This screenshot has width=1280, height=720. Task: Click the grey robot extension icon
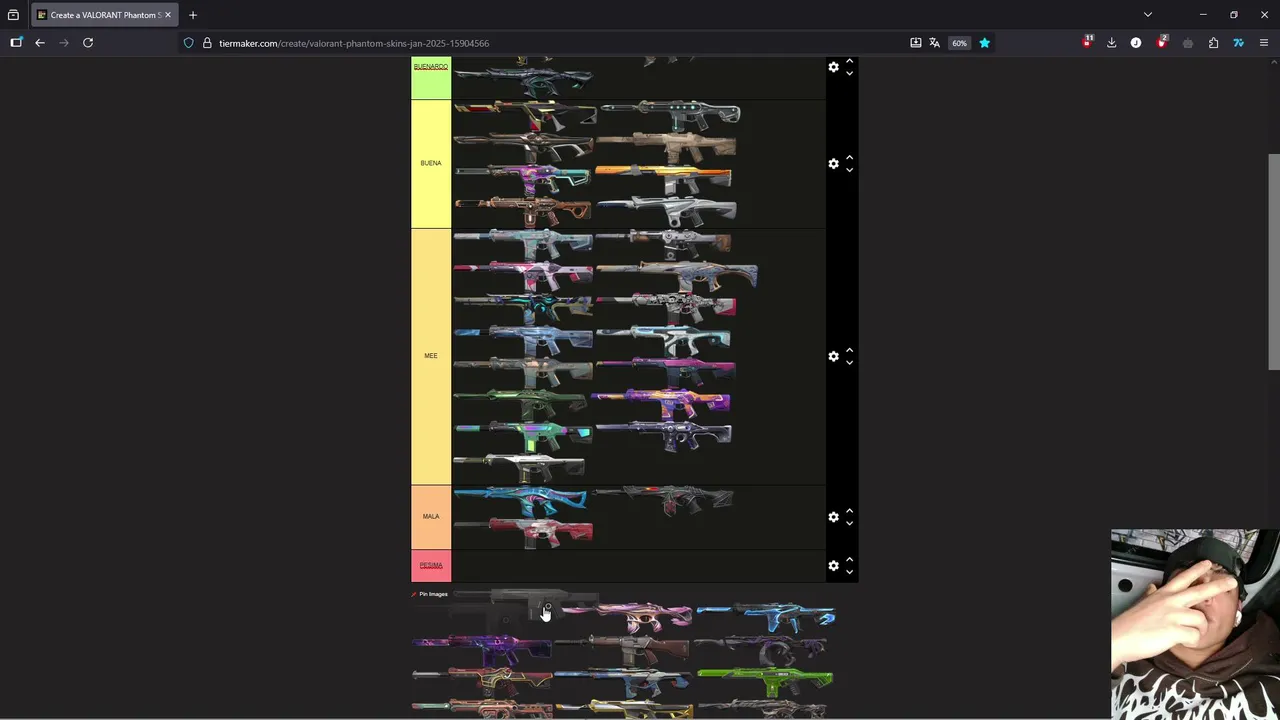(x=1187, y=43)
